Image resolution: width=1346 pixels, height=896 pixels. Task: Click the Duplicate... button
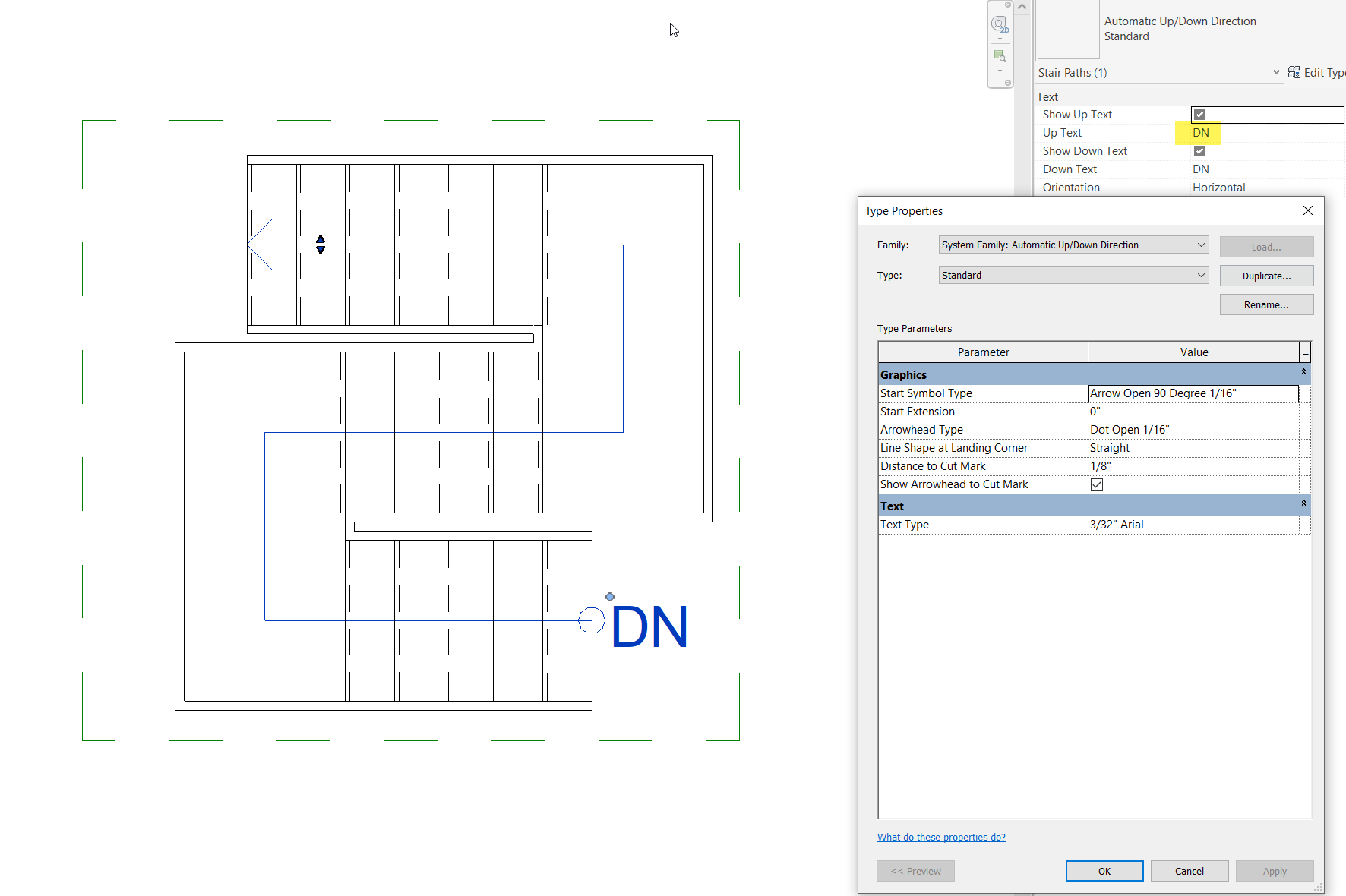click(1266, 276)
